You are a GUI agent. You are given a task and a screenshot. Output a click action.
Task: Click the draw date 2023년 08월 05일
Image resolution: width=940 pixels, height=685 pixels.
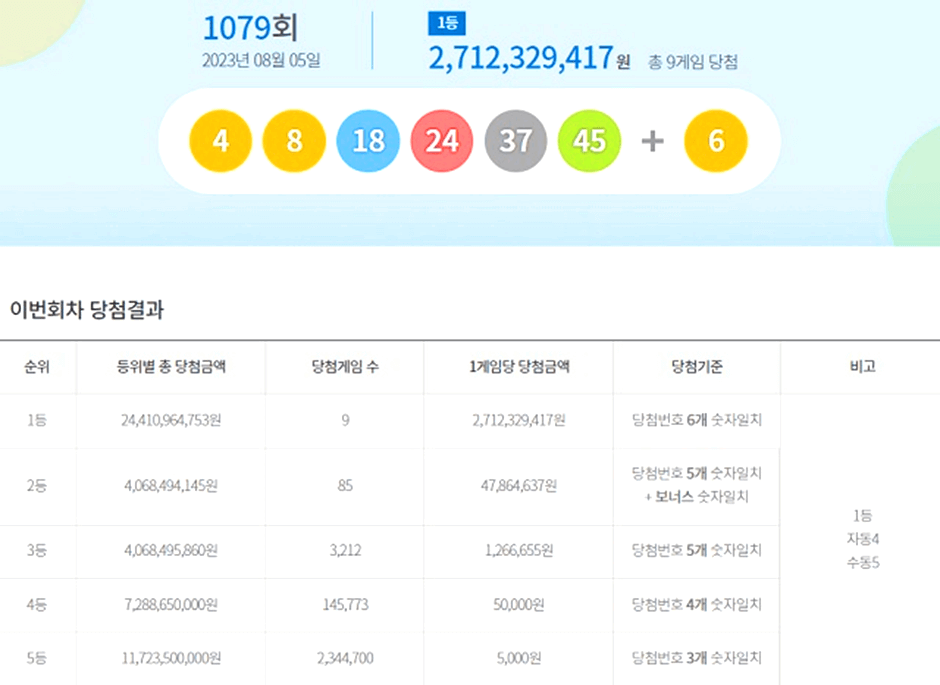point(262,60)
